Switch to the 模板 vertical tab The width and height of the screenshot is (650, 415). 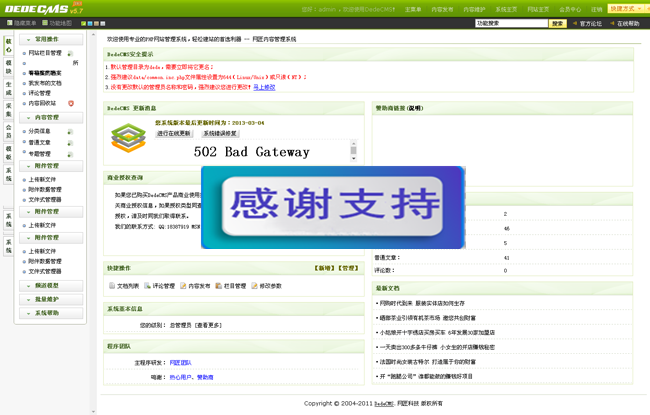click(x=8, y=153)
